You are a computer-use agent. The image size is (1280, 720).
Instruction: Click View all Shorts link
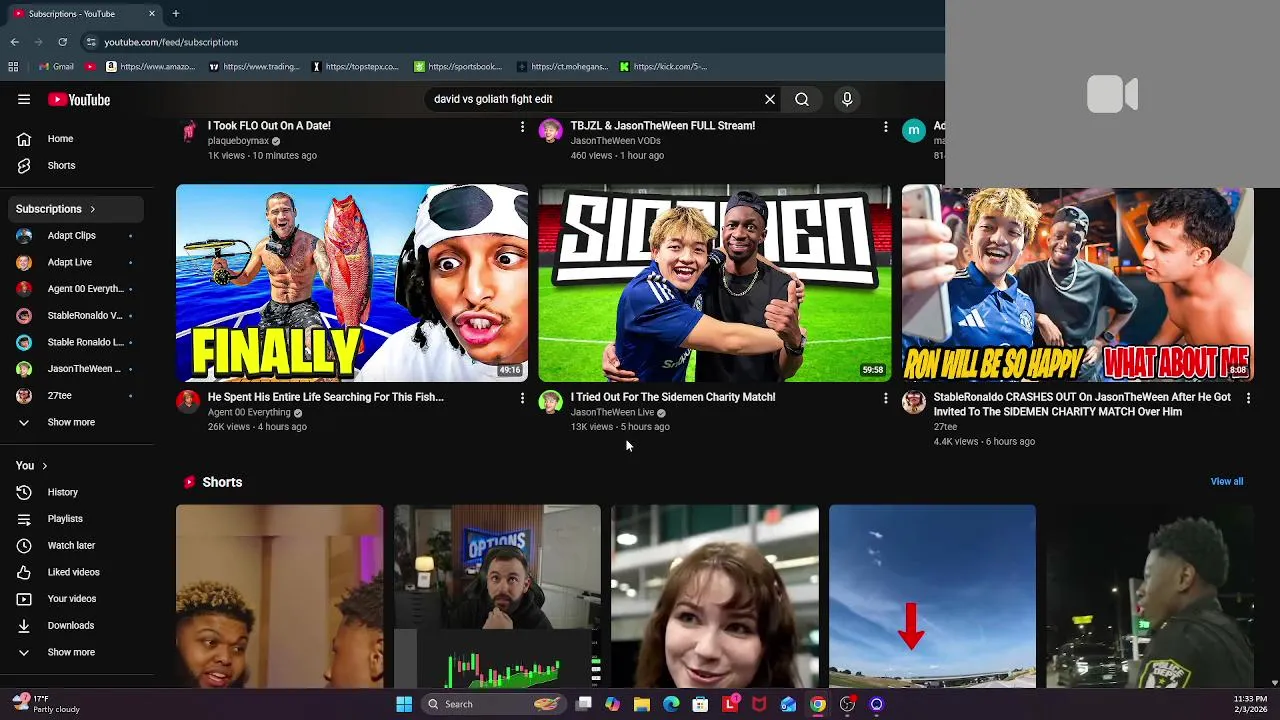(1227, 482)
